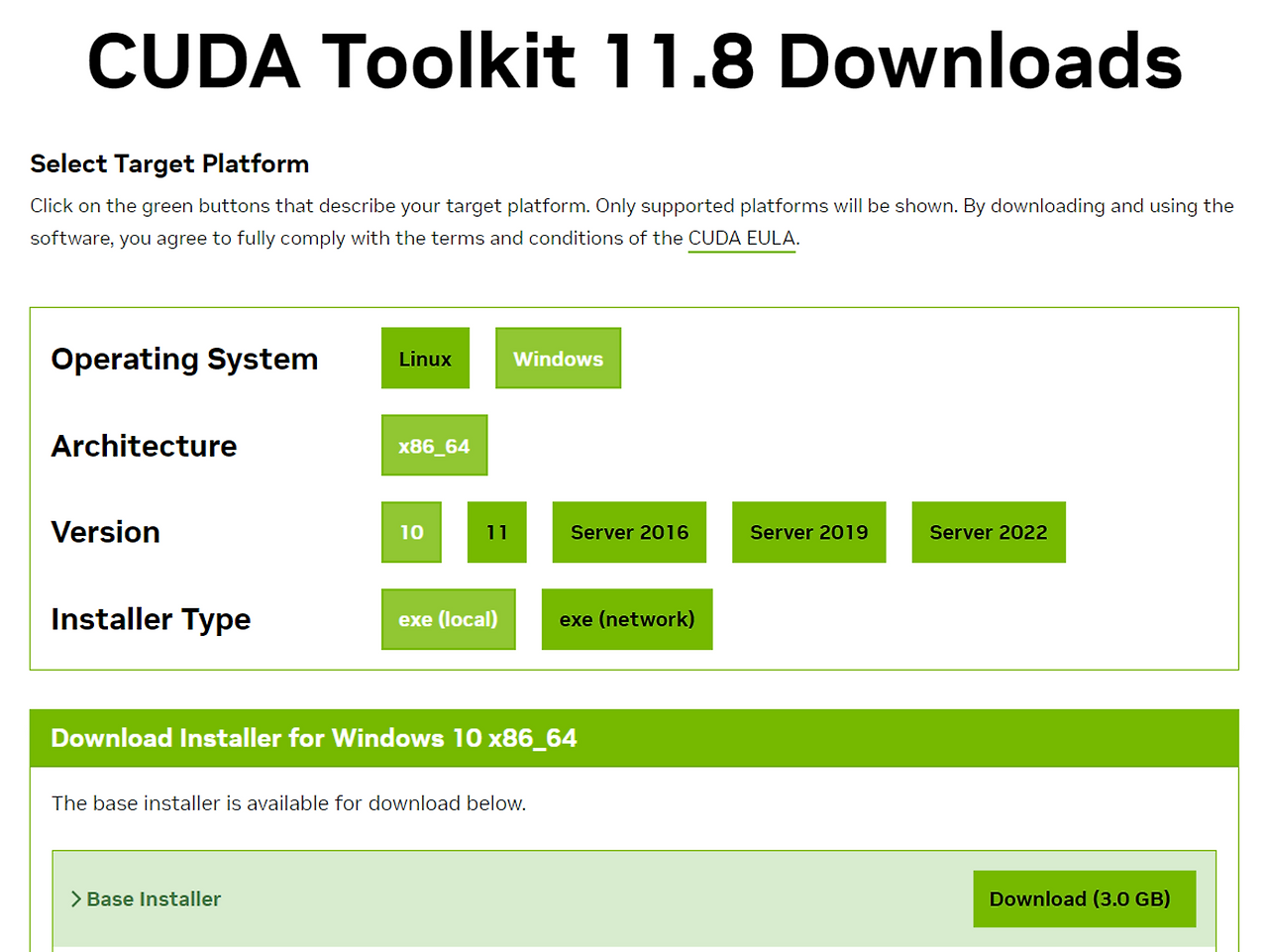Click the Download (3.0 GB) button

point(1084,899)
